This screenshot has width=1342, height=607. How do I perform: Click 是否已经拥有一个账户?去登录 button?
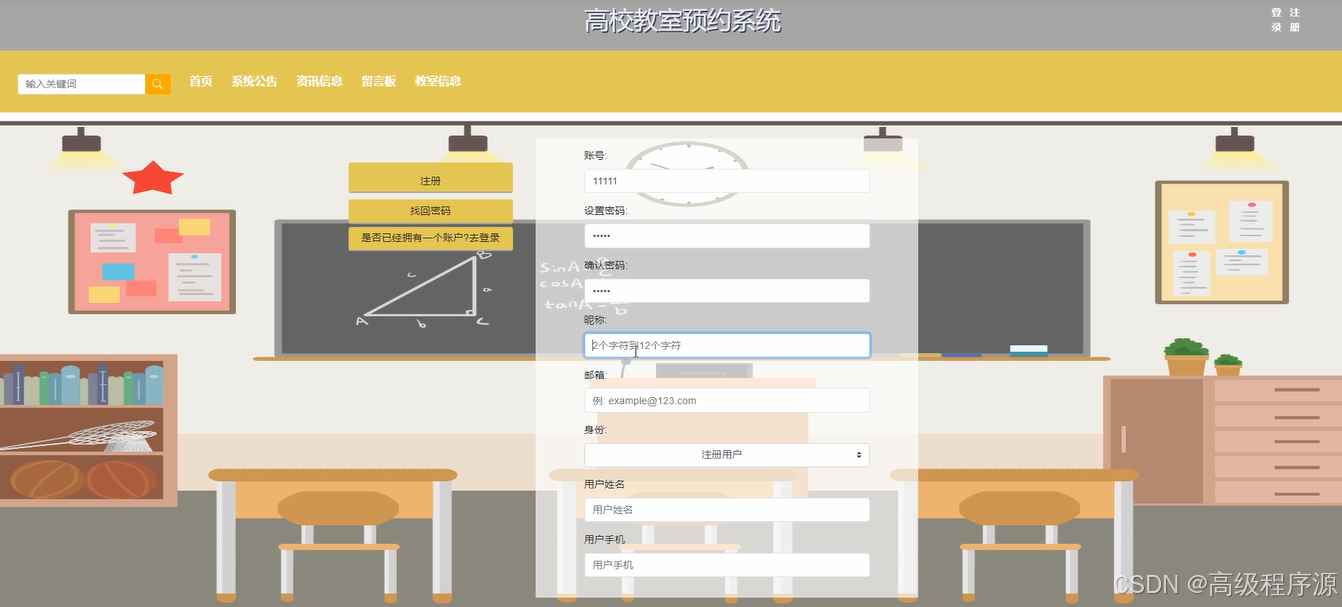tap(430, 238)
